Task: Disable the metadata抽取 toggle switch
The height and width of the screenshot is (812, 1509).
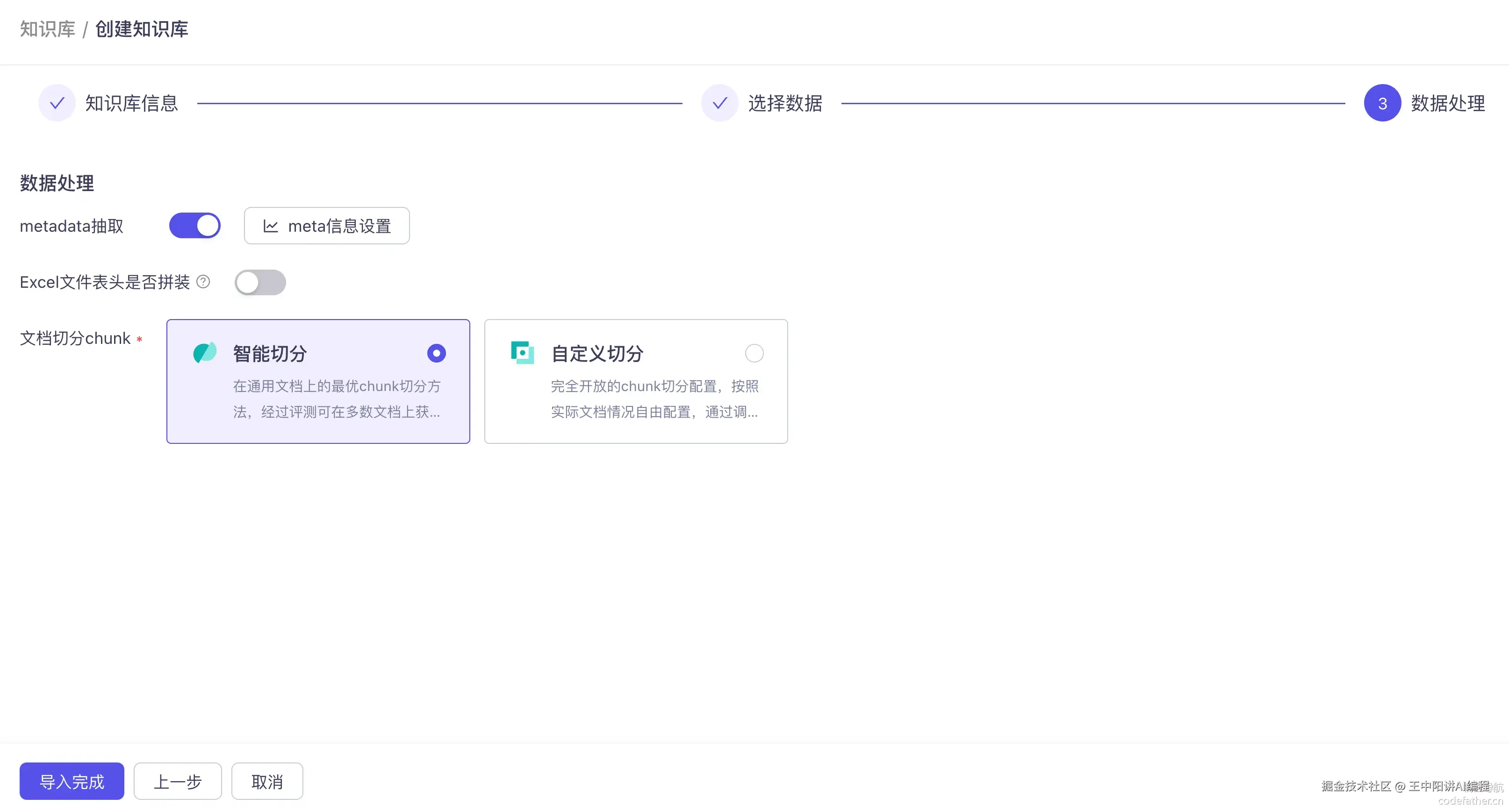Action: coord(195,225)
